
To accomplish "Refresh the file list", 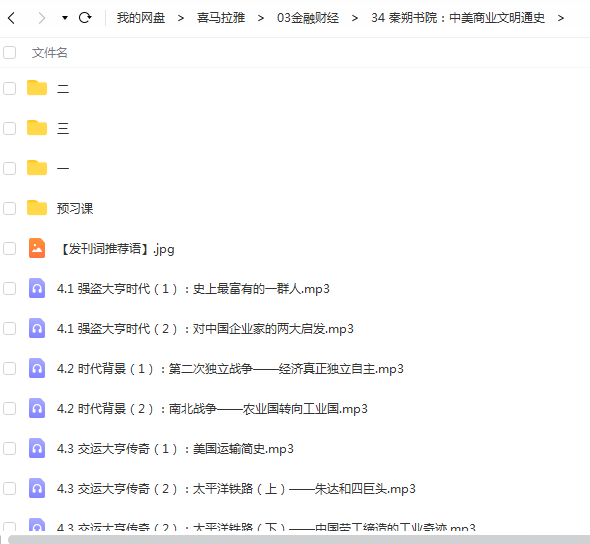I will (x=85, y=17).
